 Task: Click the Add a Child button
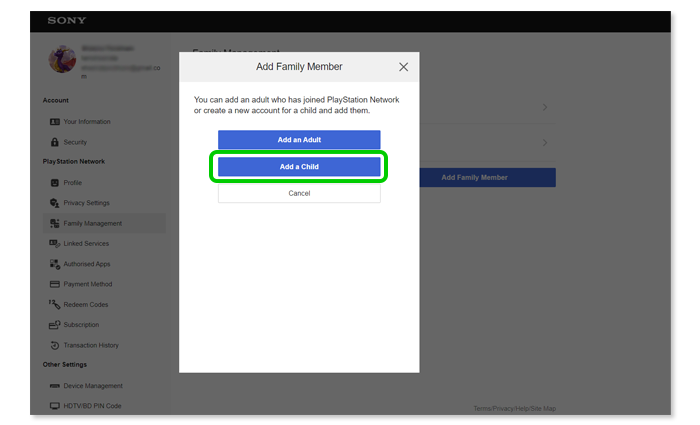click(299, 167)
